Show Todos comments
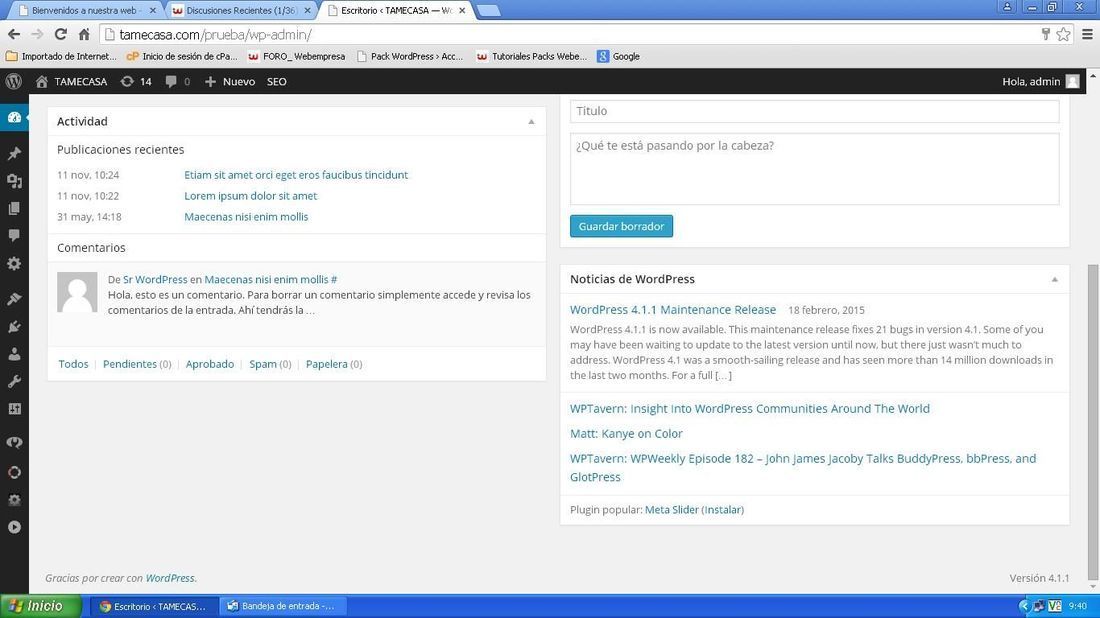The image size is (1100, 618). [x=73, y=364]
